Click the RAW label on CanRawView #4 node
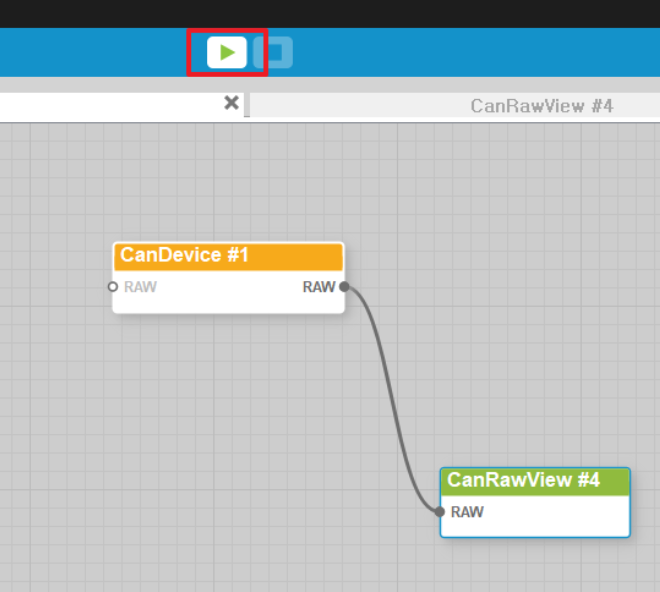The image size is (660, 592). click(467, 512)
